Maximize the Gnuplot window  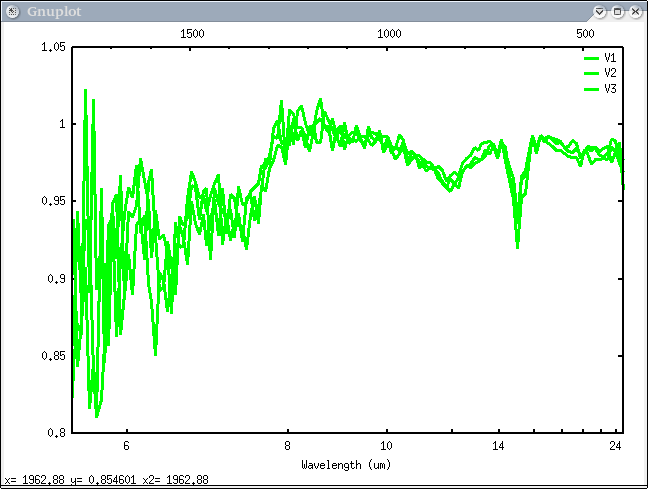(x=617, y=12)
